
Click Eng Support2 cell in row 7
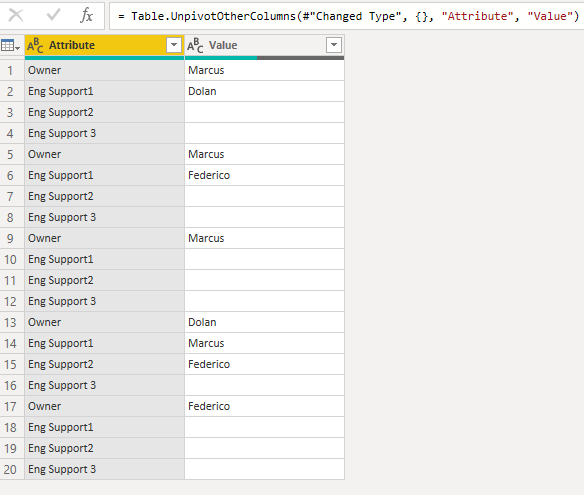coord(104,196)
